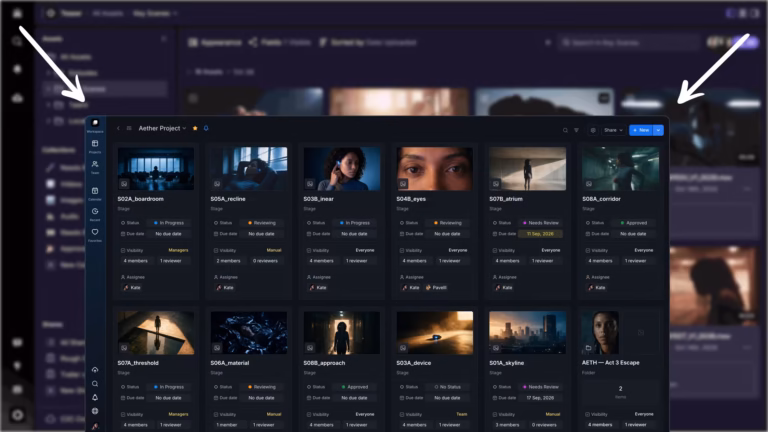This screenshot has width=768, height=432.
Task: Open the S08B_approach thumbnail
Action: point(342,333)
